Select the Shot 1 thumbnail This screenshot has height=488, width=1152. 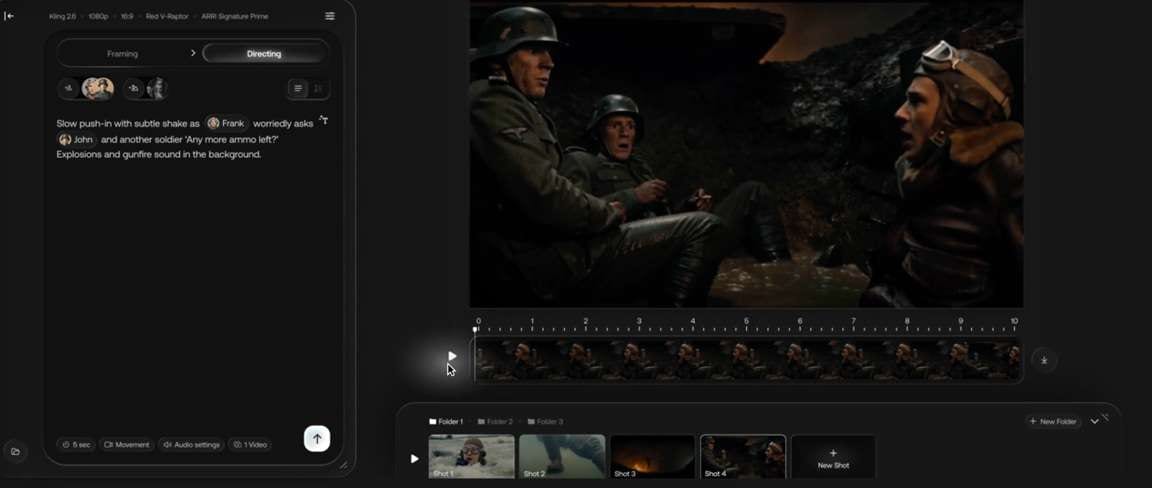[x=472, y=456]
